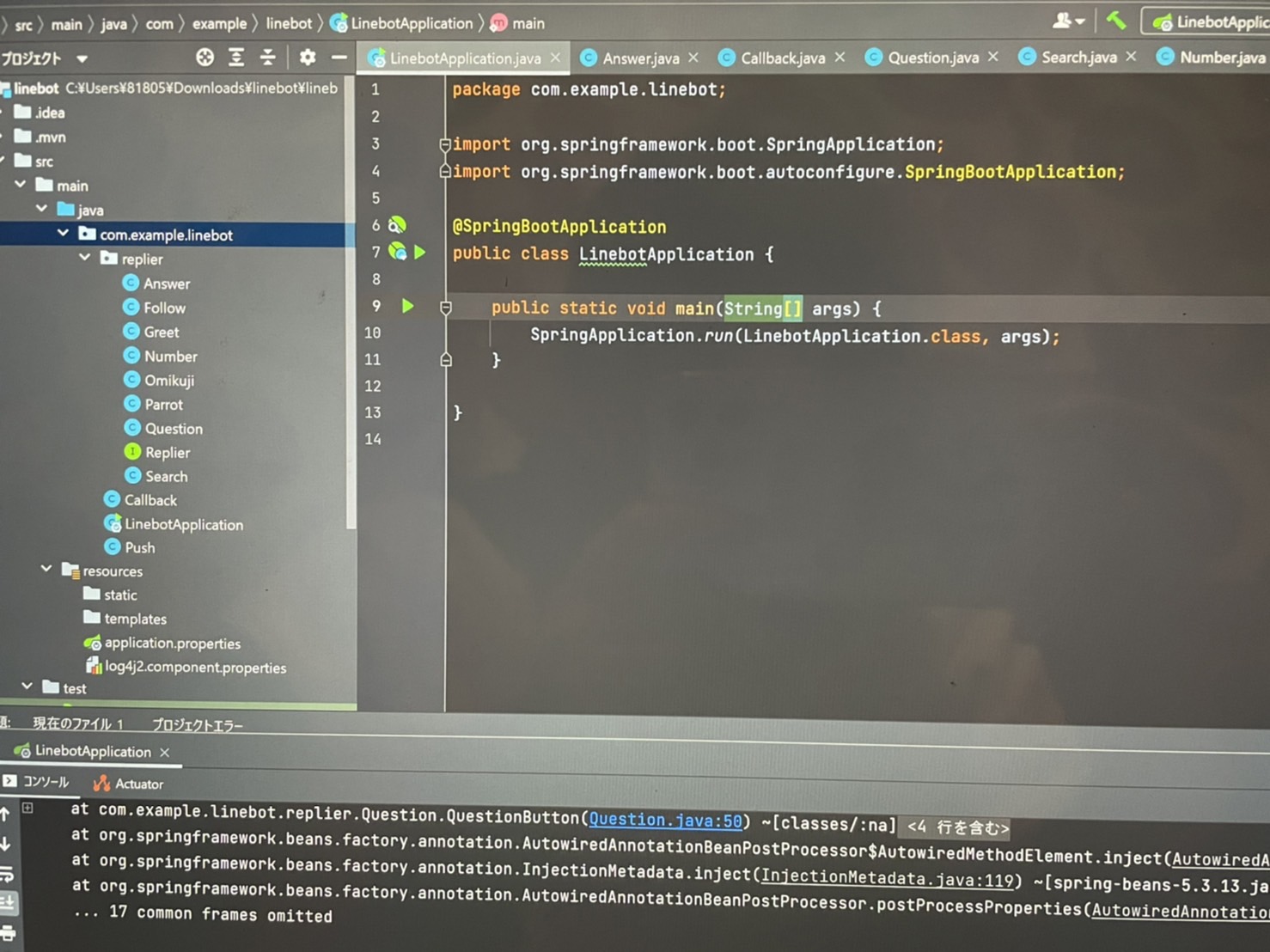Switch to the Callback.java tab
The width and height of the screenshot is (1270, 952).
pos(782,58)
